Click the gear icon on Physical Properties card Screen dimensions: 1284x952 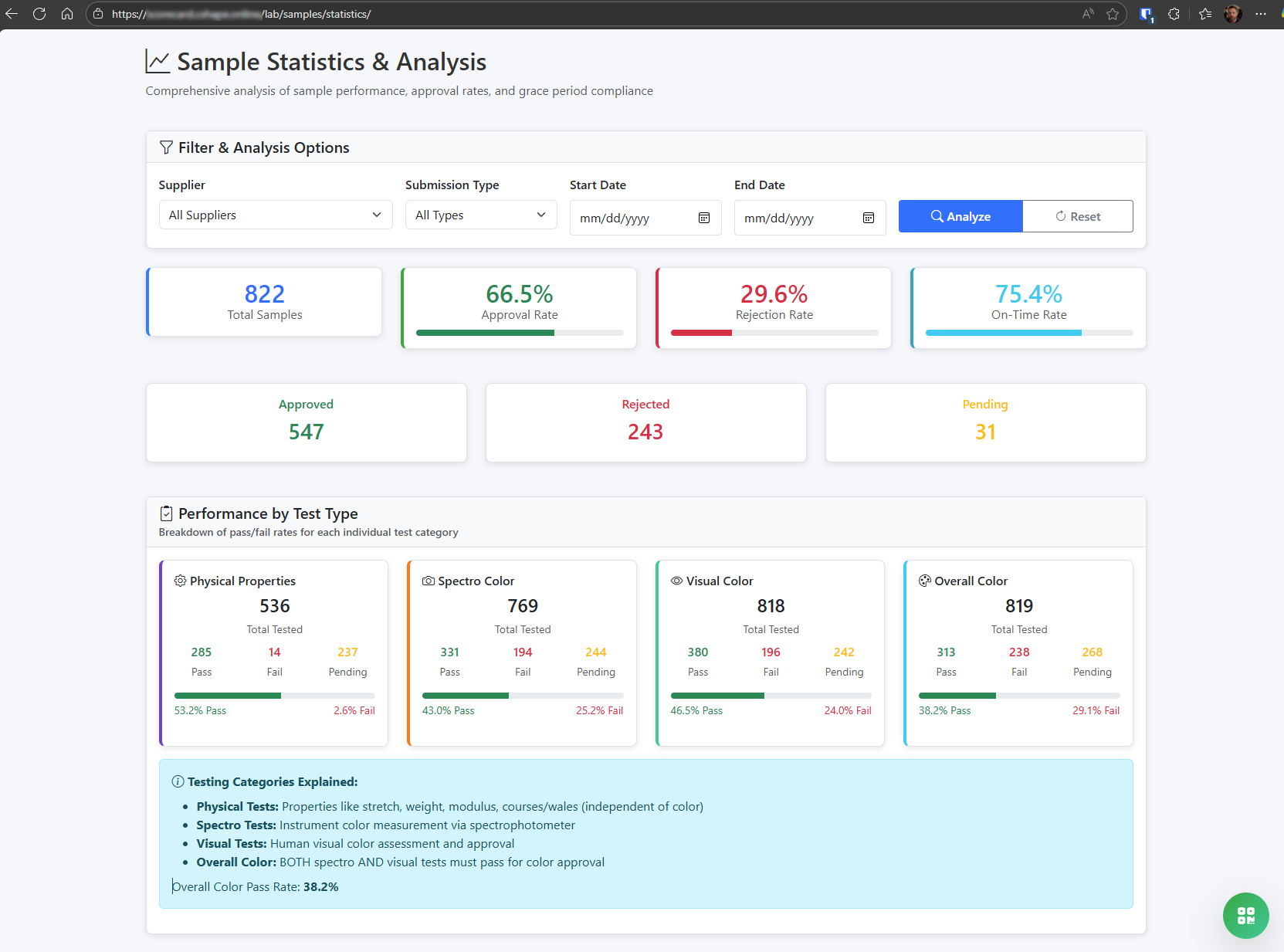coord(180,581)
